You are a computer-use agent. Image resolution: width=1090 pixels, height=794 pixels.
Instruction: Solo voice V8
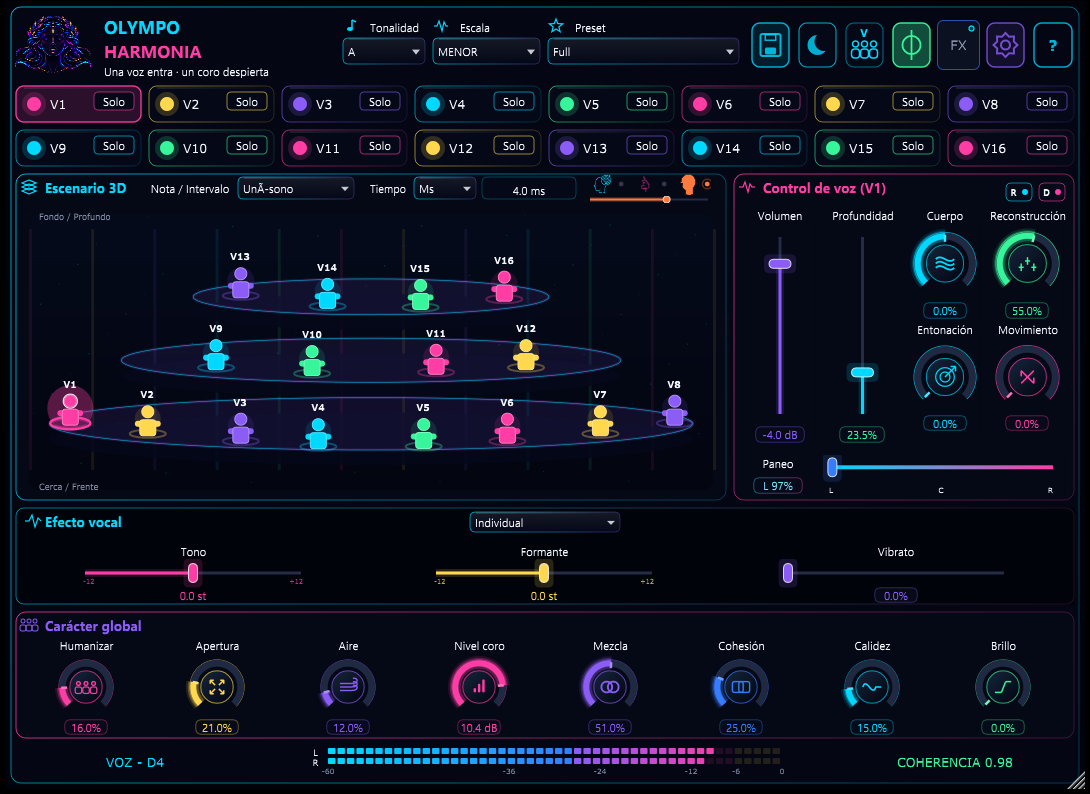pos(1046,102)
